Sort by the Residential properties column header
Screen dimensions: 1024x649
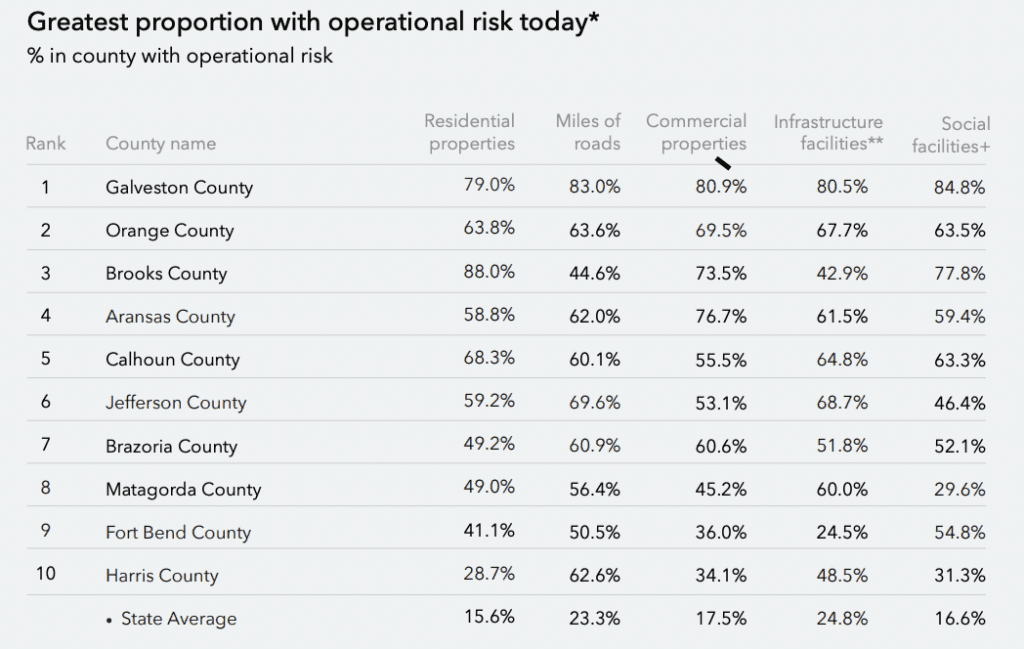click(x=469, y=132)
